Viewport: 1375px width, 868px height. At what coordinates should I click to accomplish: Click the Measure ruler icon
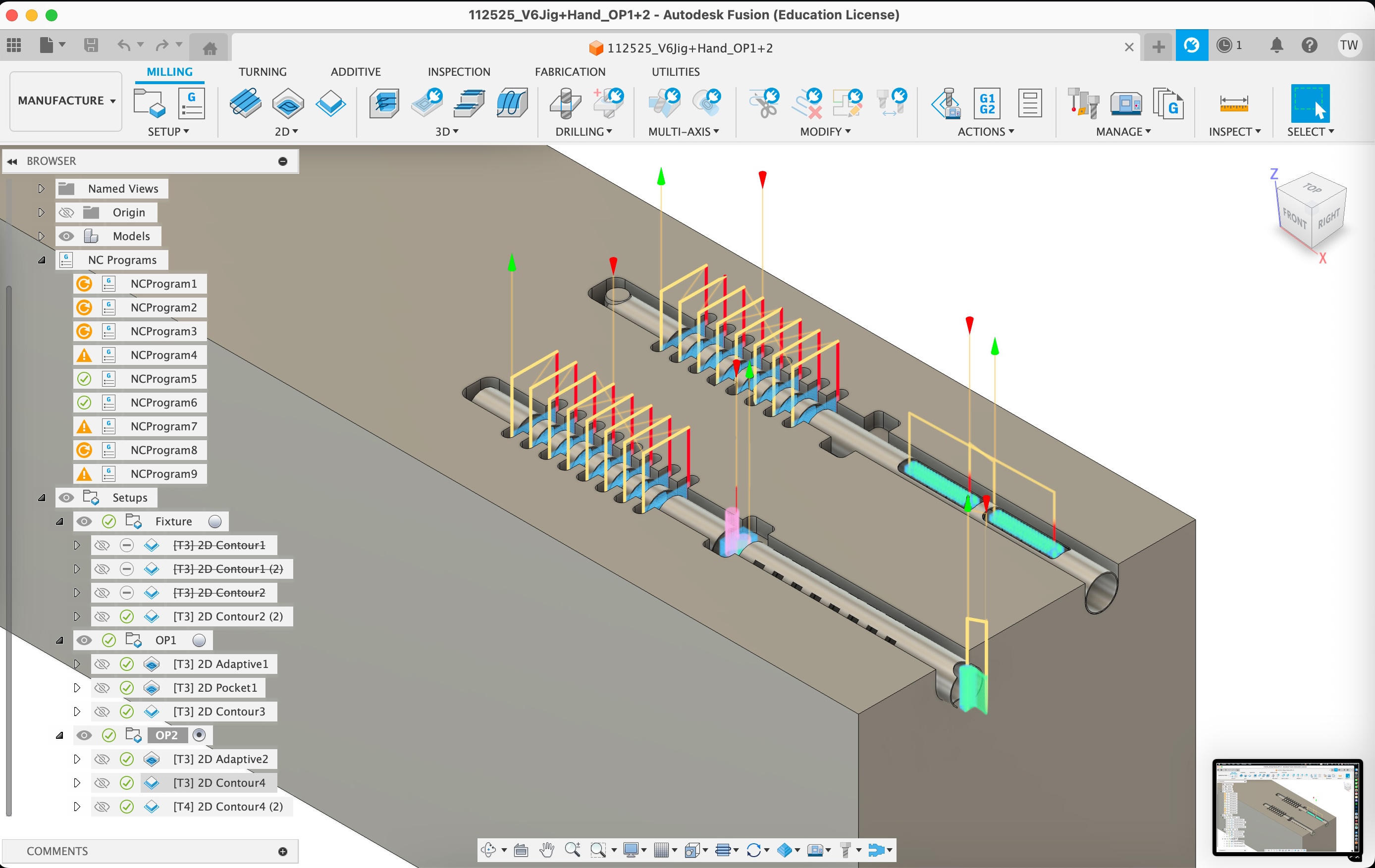pos(1233,103)
